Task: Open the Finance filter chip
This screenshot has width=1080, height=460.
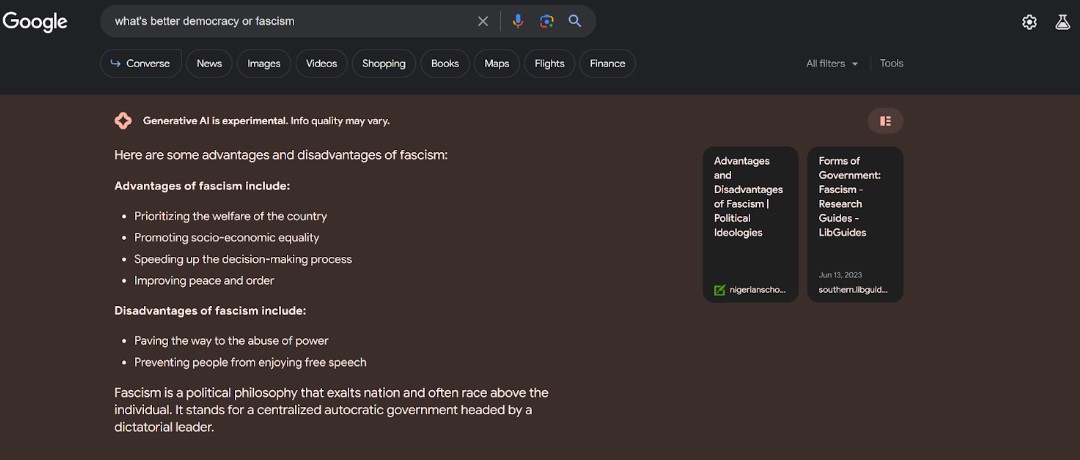Action: [x=608, y=63]
